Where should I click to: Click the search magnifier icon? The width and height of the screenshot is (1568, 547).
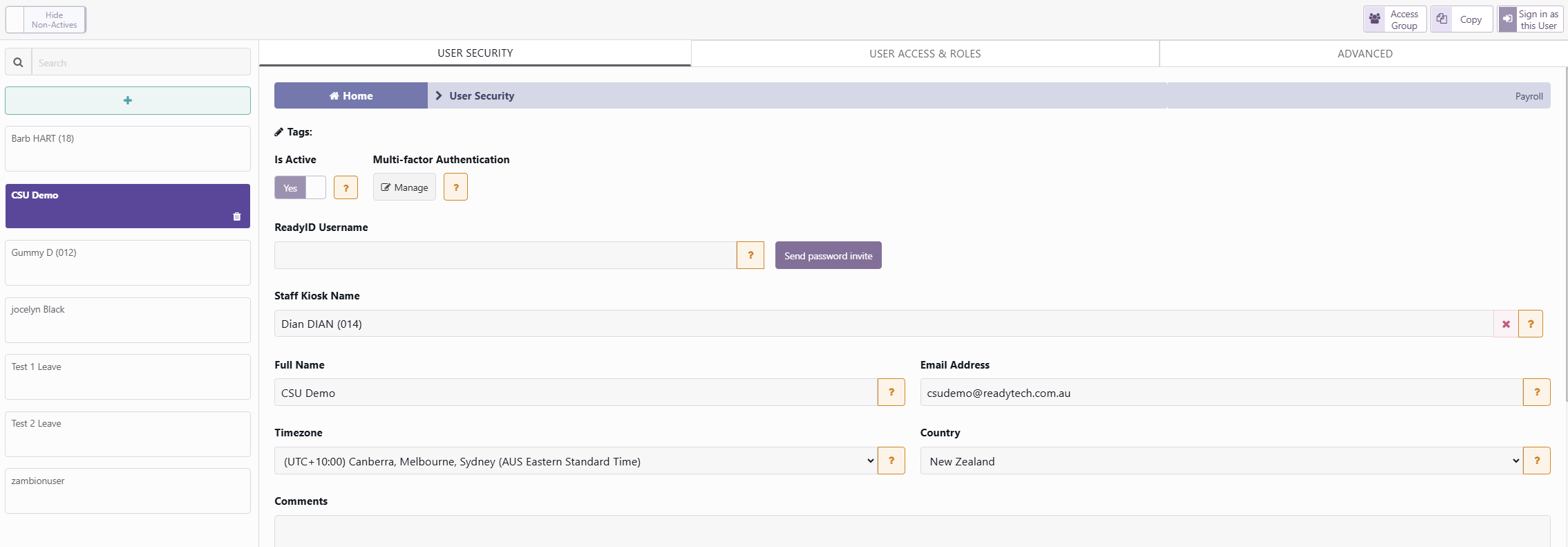click(19, 62)
